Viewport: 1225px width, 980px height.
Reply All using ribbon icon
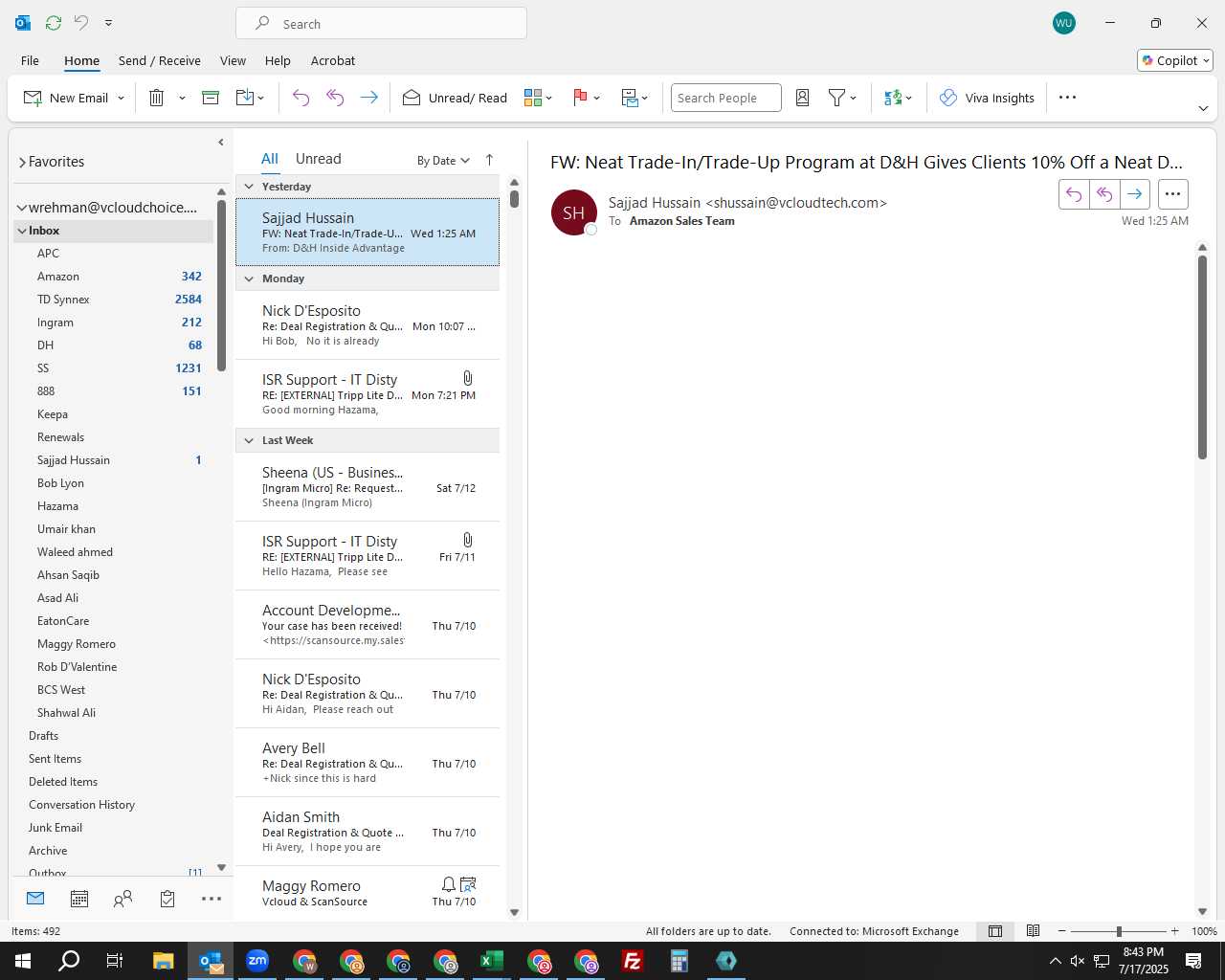pyautogui.click(x=335, y=98)
